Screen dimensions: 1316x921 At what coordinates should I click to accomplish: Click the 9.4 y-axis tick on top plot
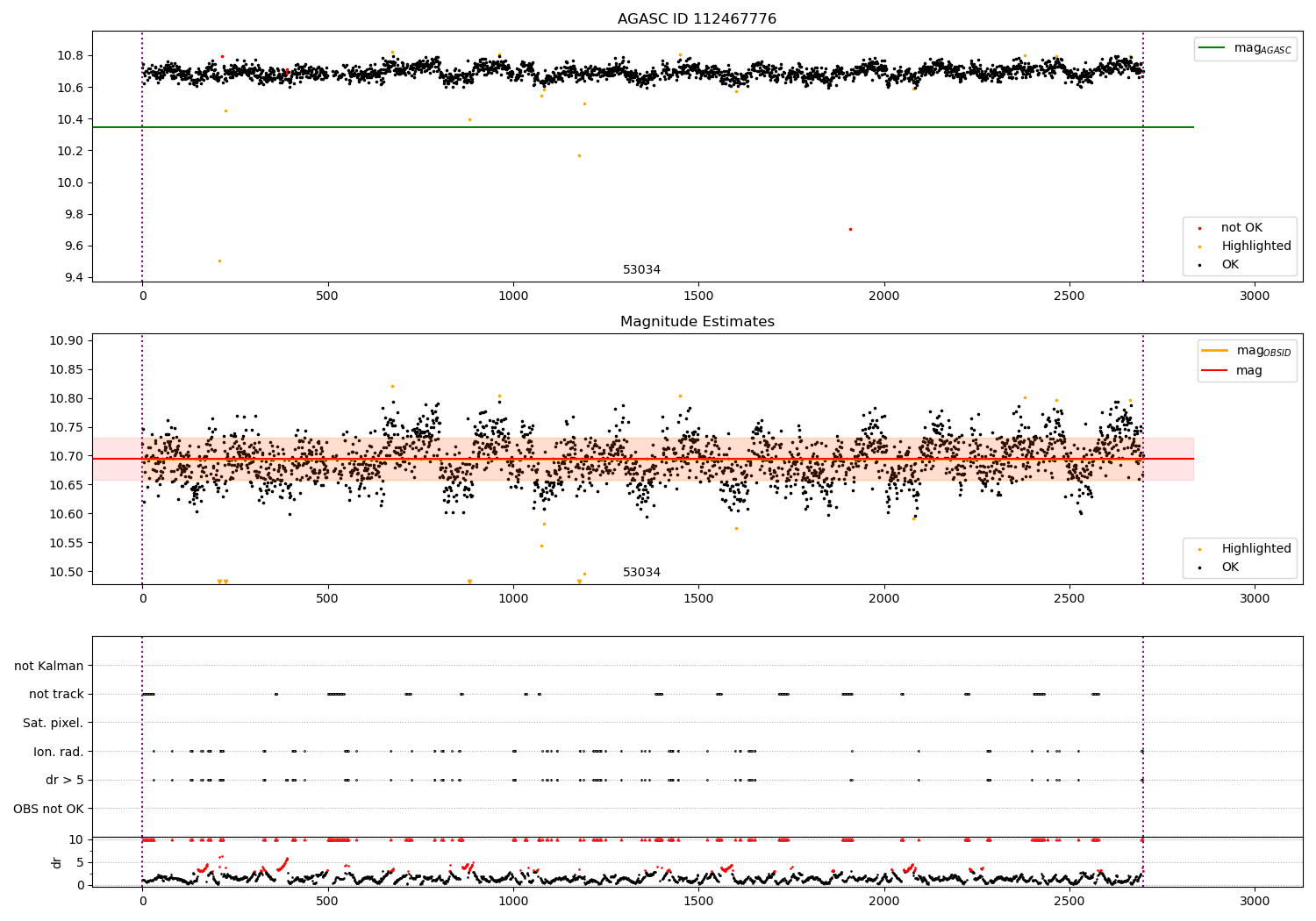click(74, 277)
